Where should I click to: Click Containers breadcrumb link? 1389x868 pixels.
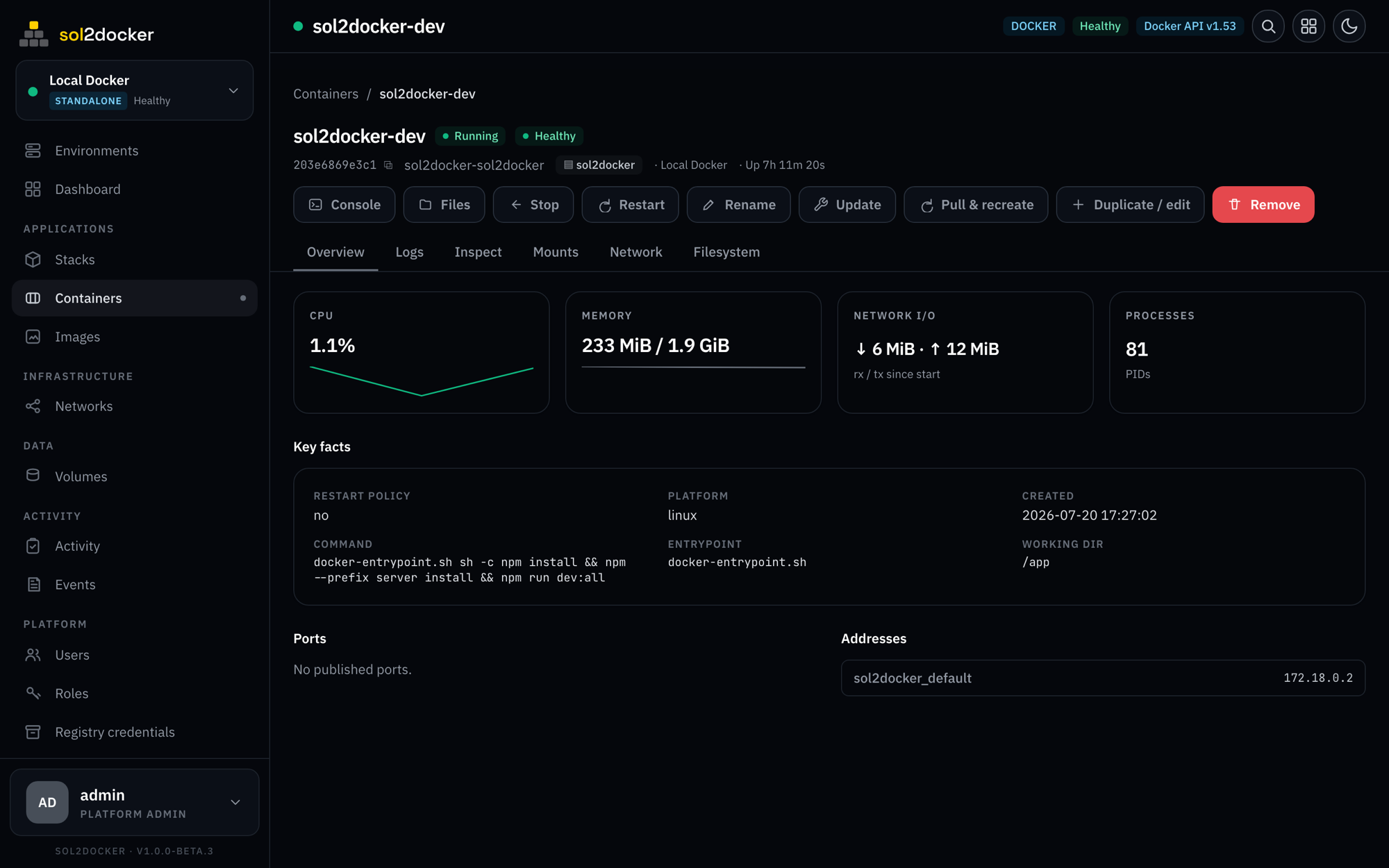tap(326, 94)
